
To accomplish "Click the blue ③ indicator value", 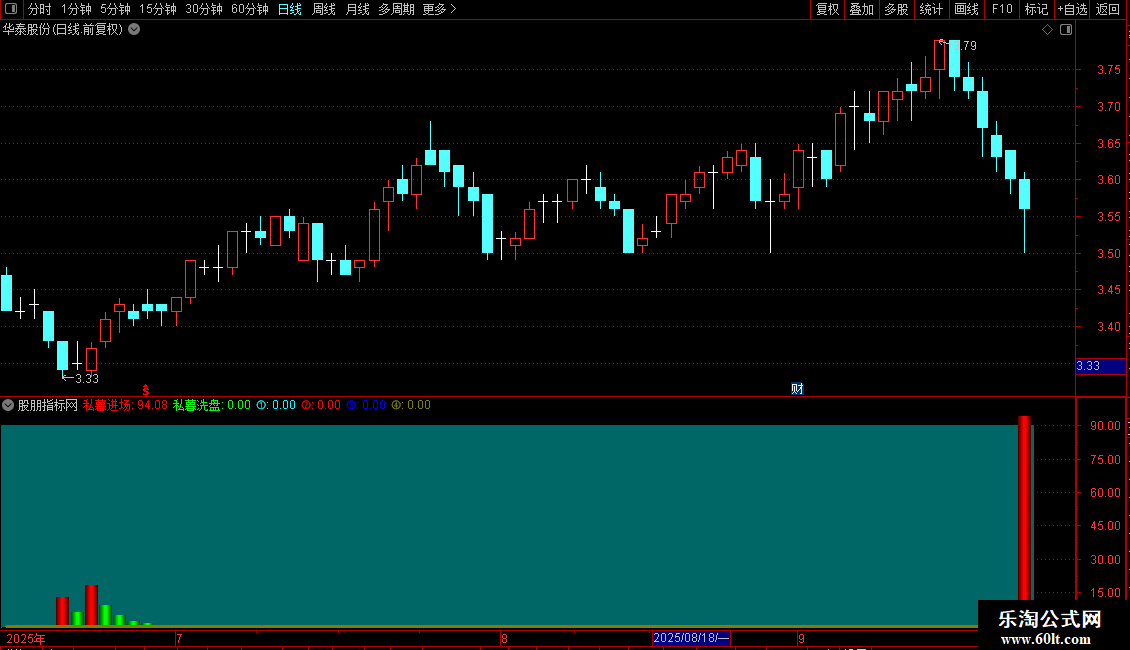I will point(366,405).
